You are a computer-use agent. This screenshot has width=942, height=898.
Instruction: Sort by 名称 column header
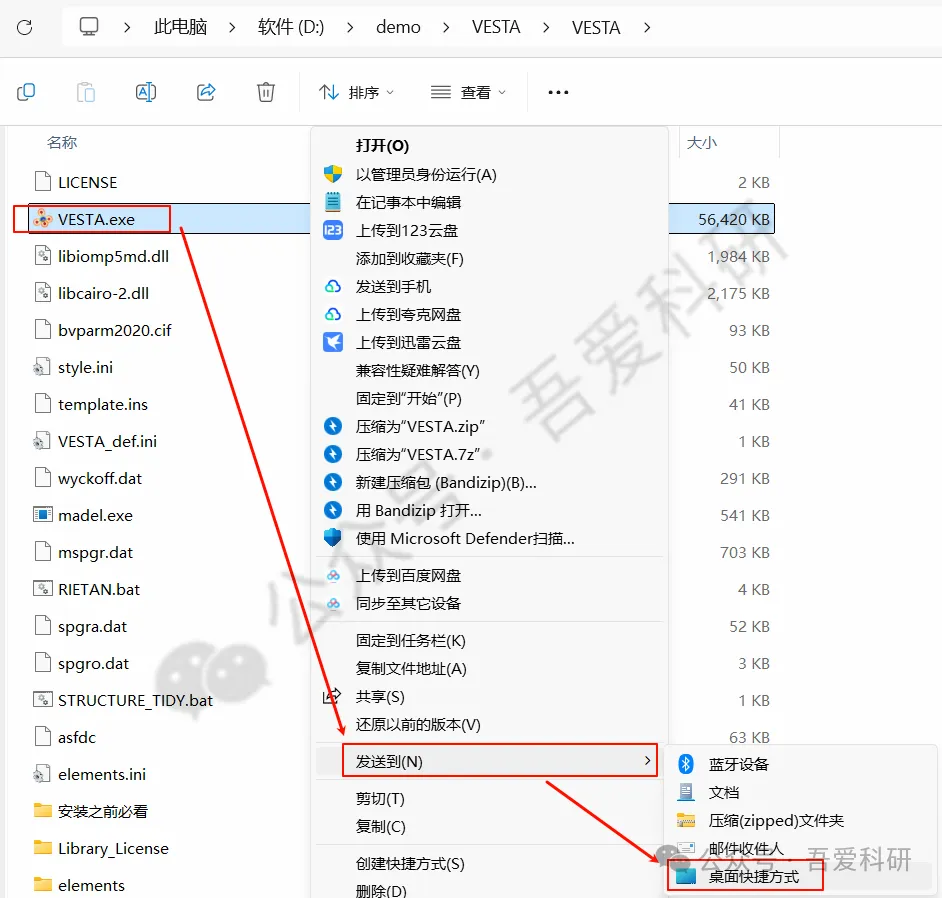coord(62,142)
